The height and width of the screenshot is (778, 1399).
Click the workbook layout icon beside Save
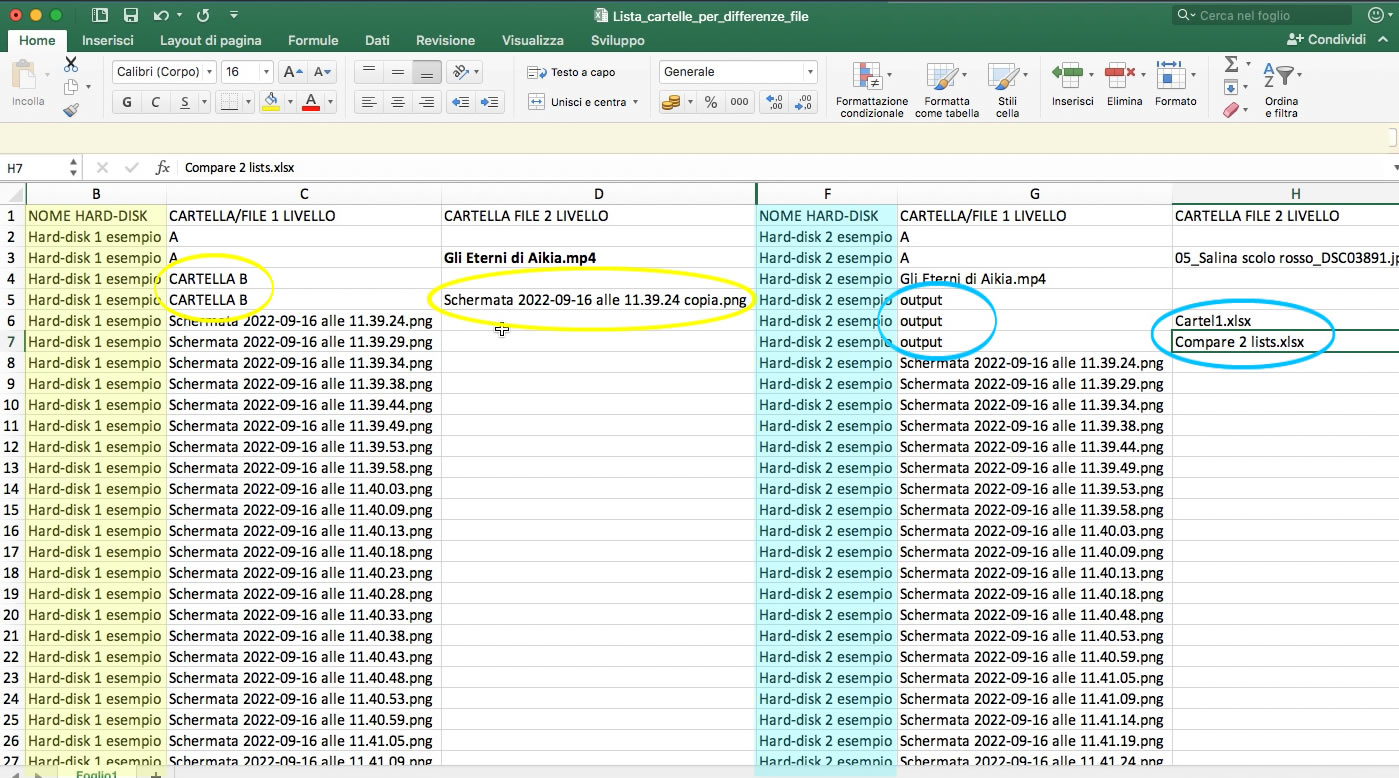100,16
